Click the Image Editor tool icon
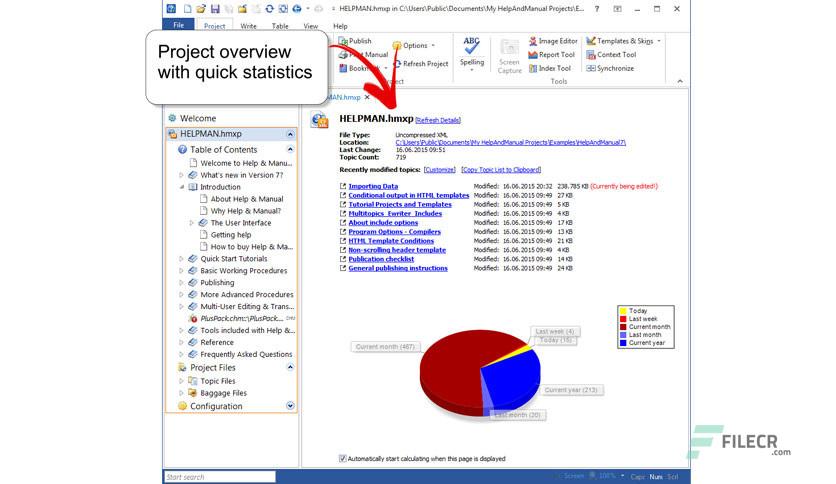This screenshot has width=836, height=484. click(x=533, y=41)
